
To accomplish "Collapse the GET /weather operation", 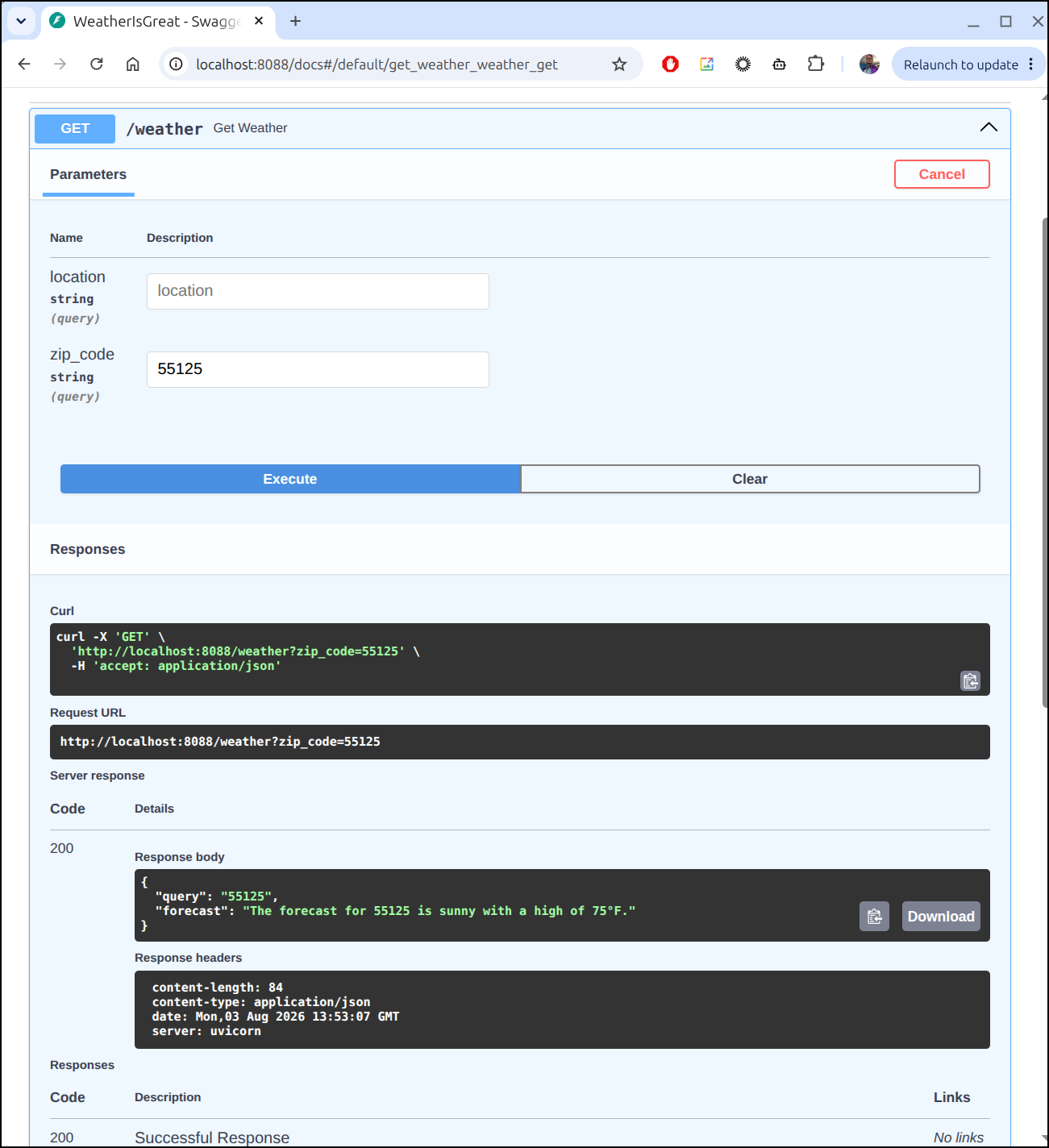I will (x=989, y=127).
